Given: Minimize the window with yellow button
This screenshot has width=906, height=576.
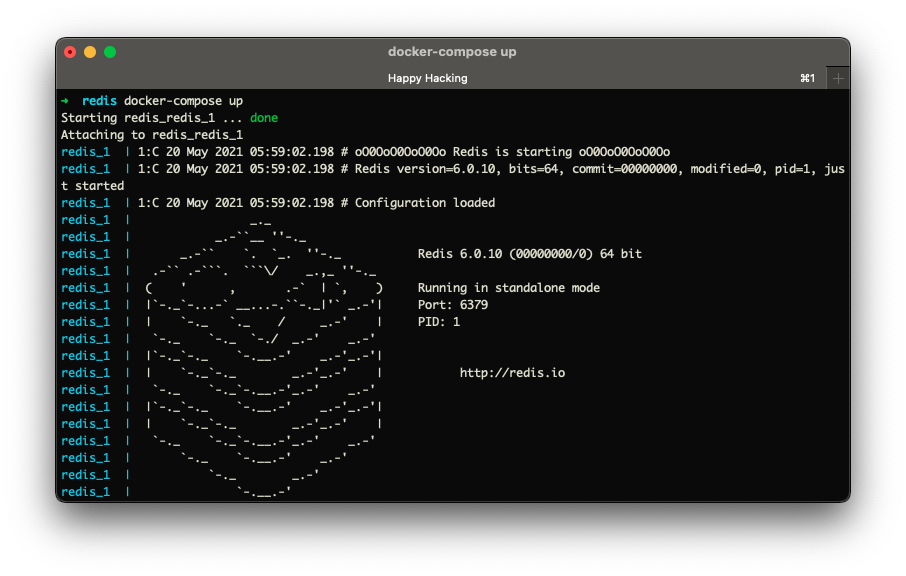Looking at the screenshot, I should click(90, 52).
